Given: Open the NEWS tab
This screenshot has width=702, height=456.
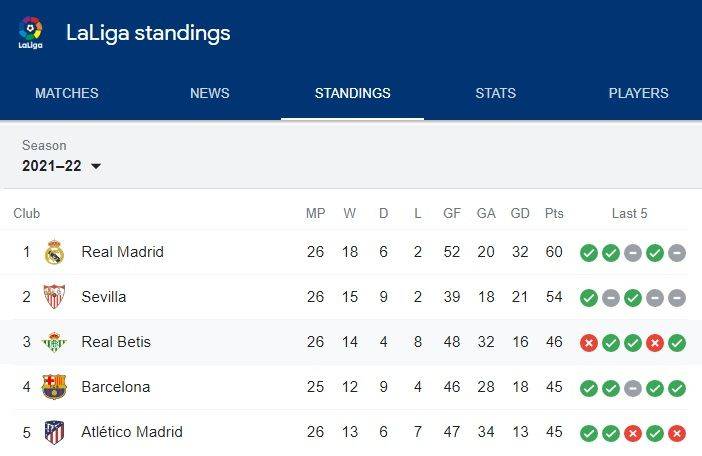Looking at the screenshot, I should [x=210, y=93].
